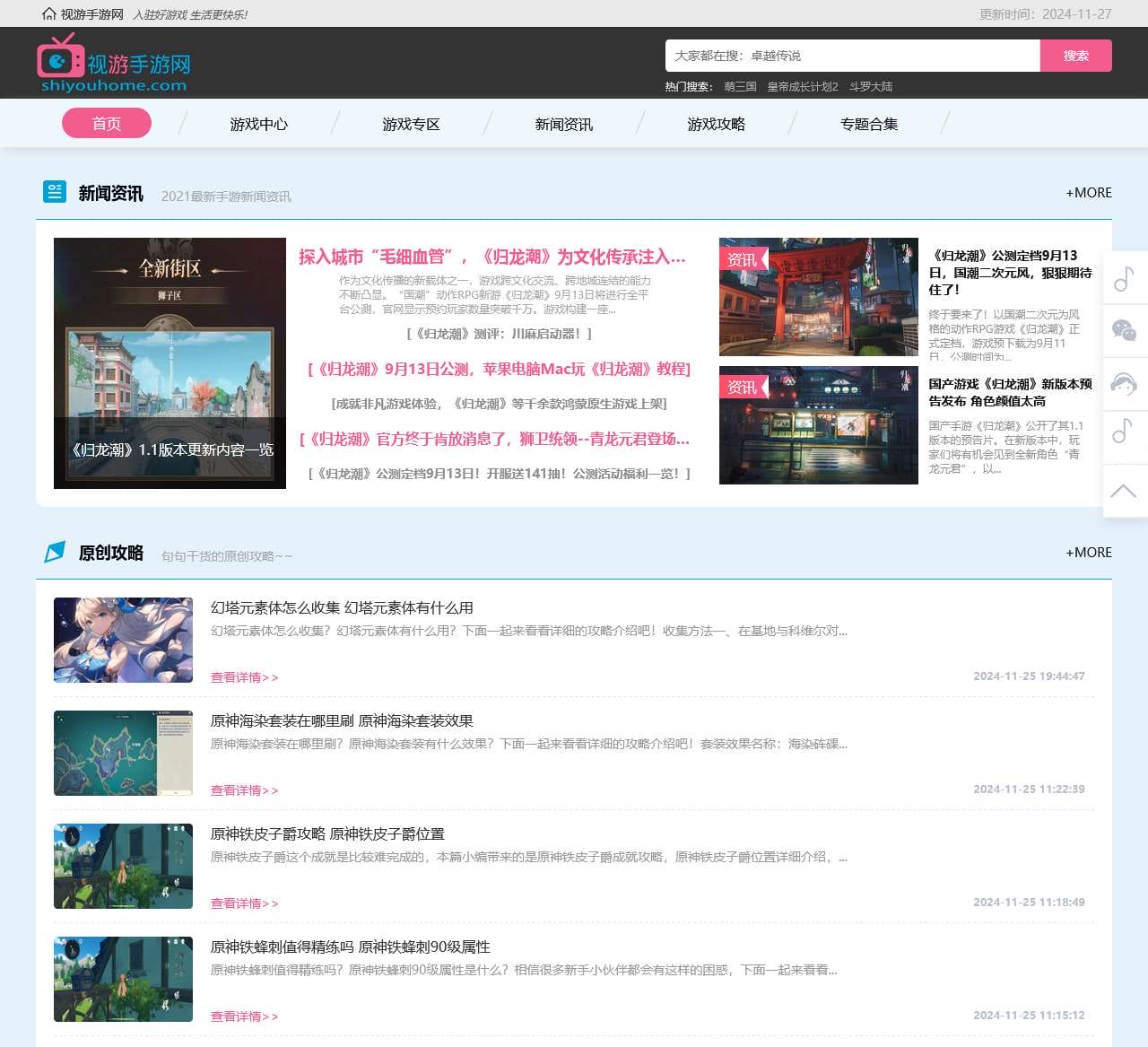Image resolution: width=1148 pixels, height=1047 pixels.
Task: Click the hot search term 斗罗大陆
Action: coord(870,87)
